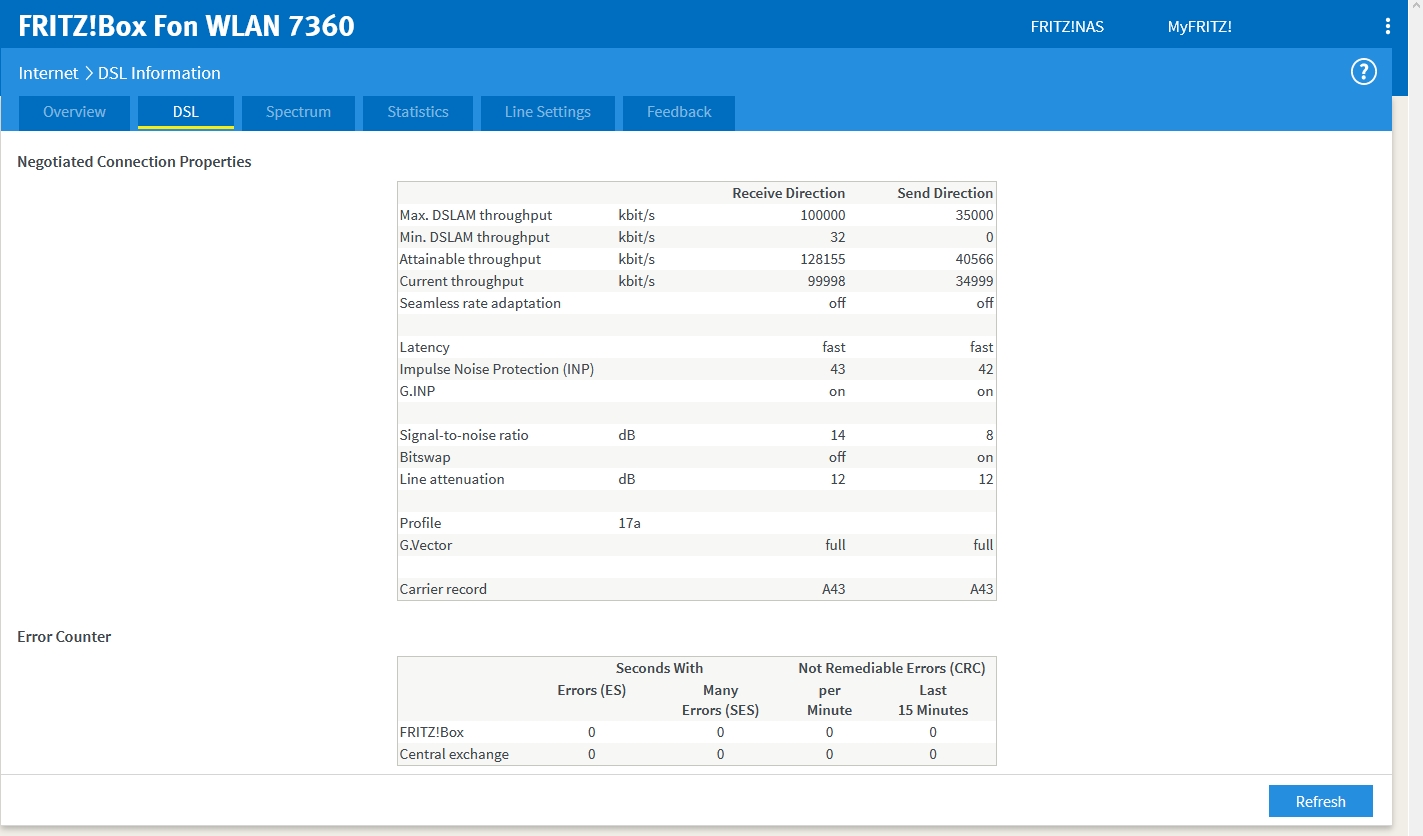Viewport: 1423px width, 836px height.
Task: Select the DSL tab
Action: click(185, 112)
